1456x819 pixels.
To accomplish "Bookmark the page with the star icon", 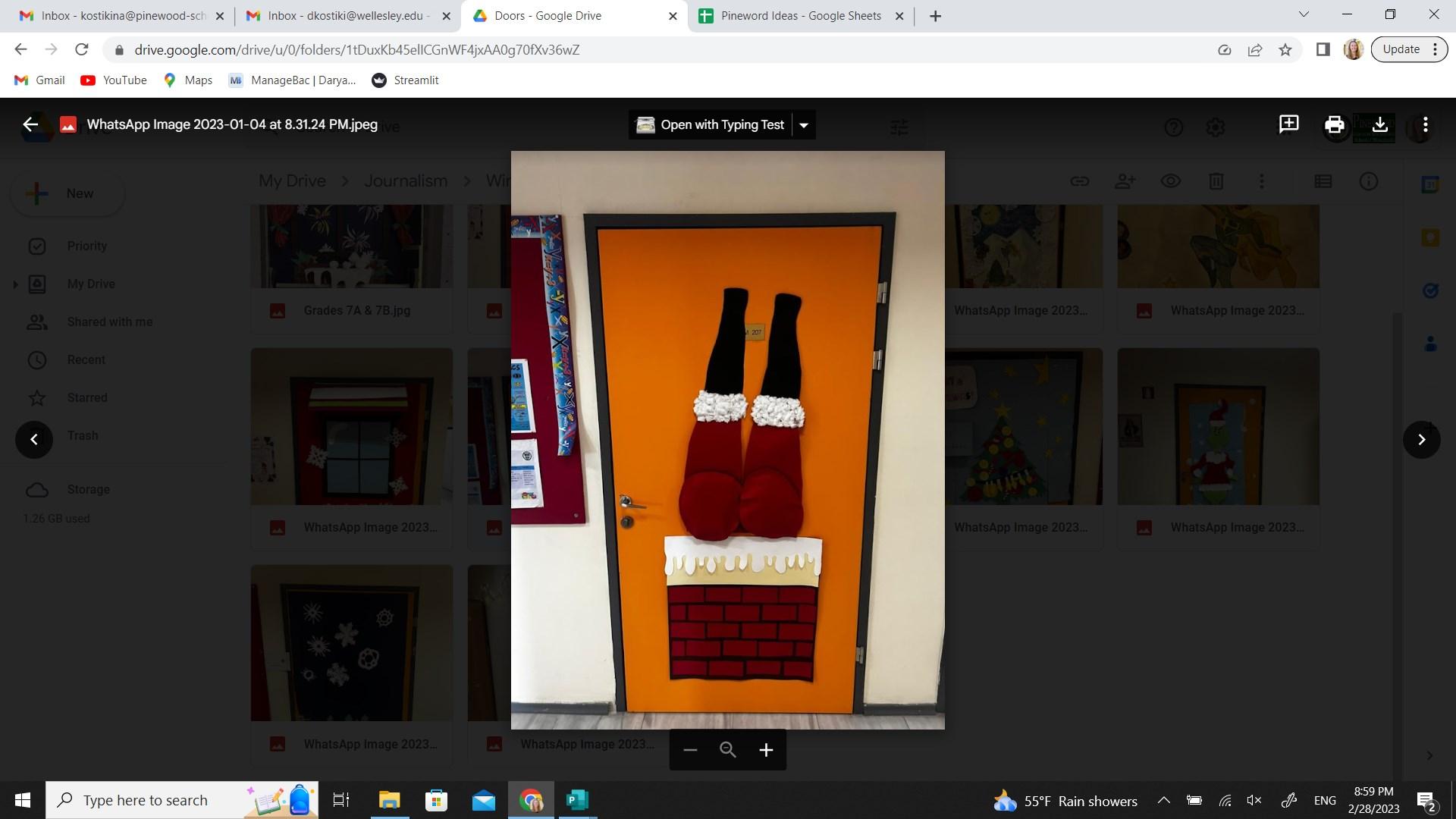I will pyautogui.click(x=1285, y=50).
